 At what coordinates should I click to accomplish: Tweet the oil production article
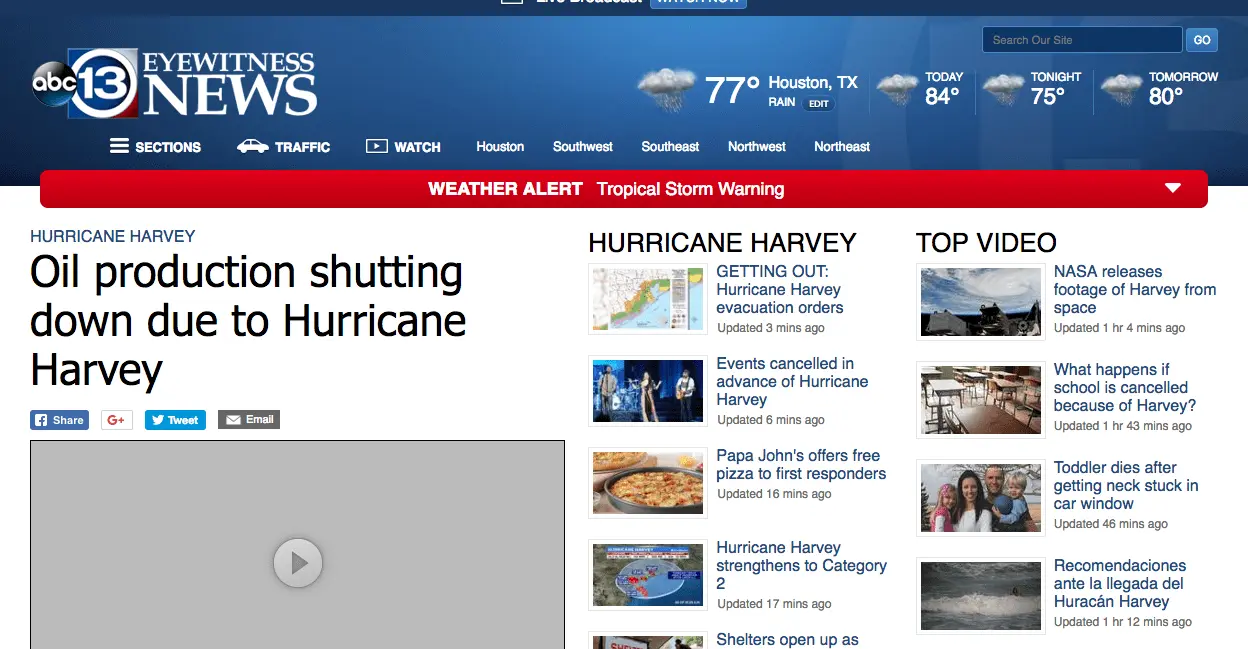click(175, 420)
